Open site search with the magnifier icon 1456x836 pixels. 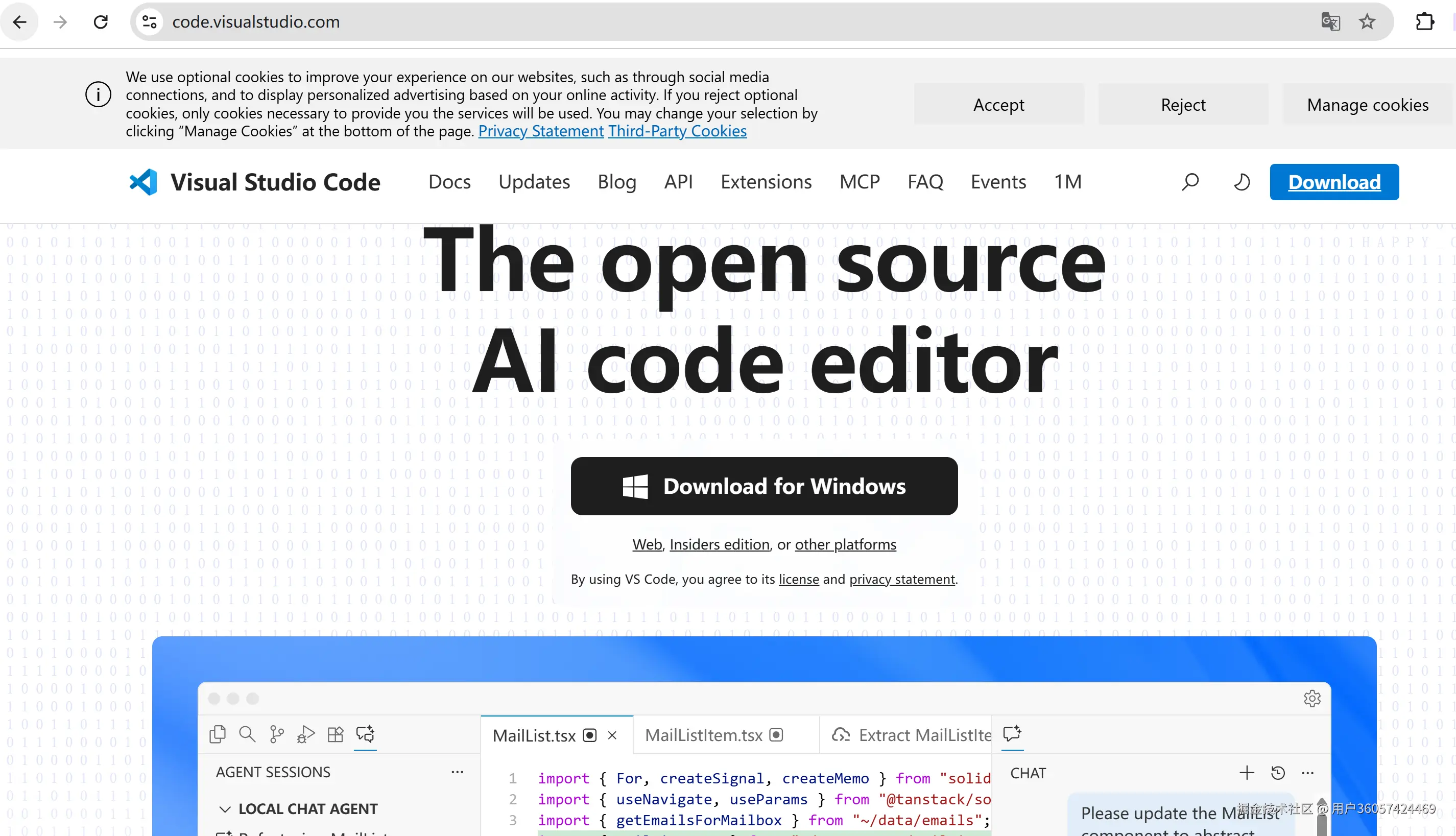click(1190, 182)
